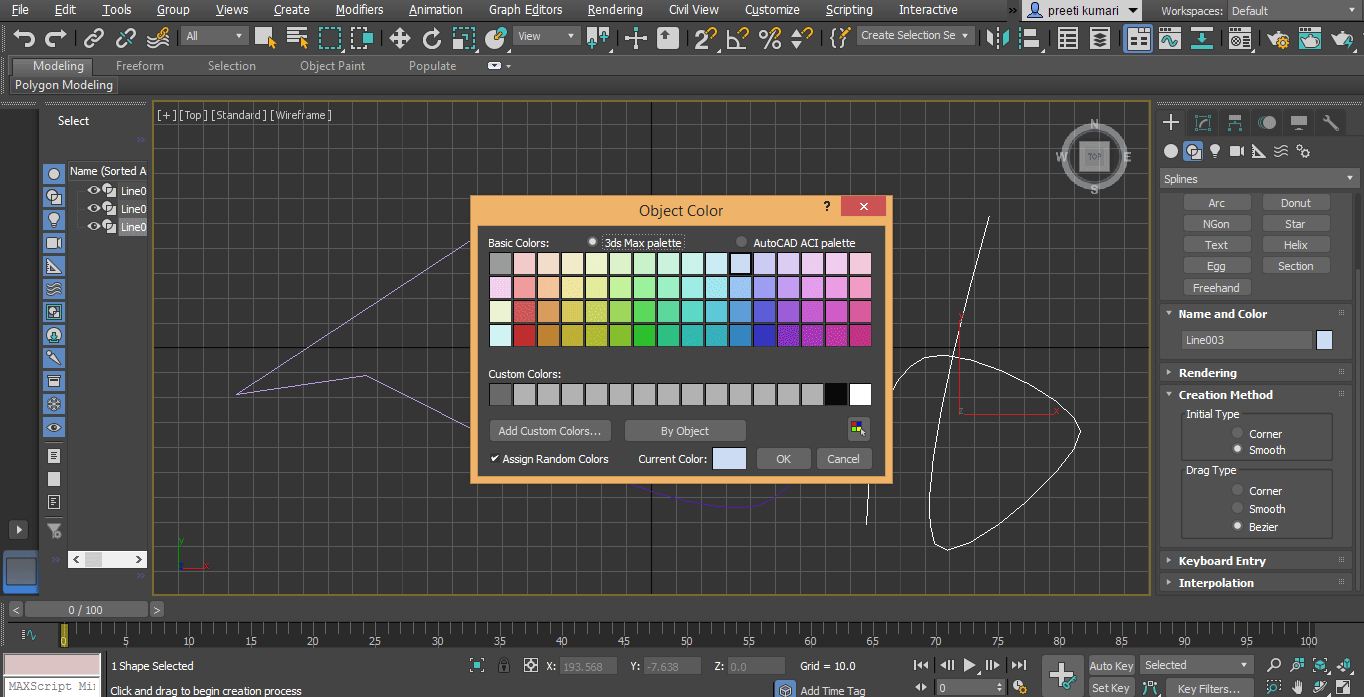This screenshot has width=1364, height=697.
Task: Open the All selection filter dropdown
Action: (213, 36)
